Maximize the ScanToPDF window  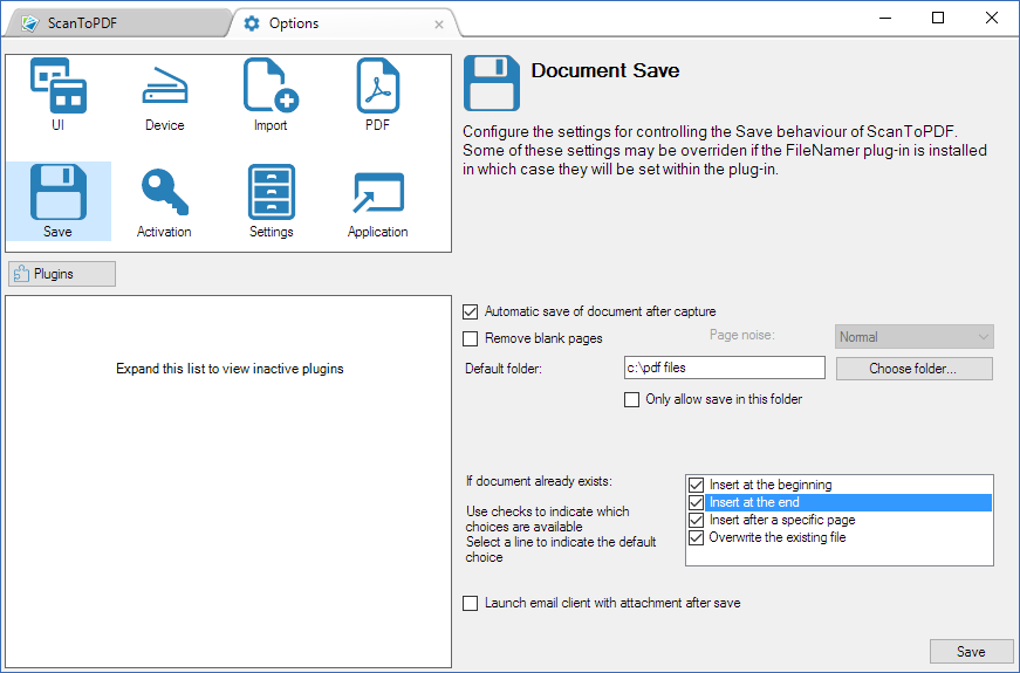click(938, 18)
